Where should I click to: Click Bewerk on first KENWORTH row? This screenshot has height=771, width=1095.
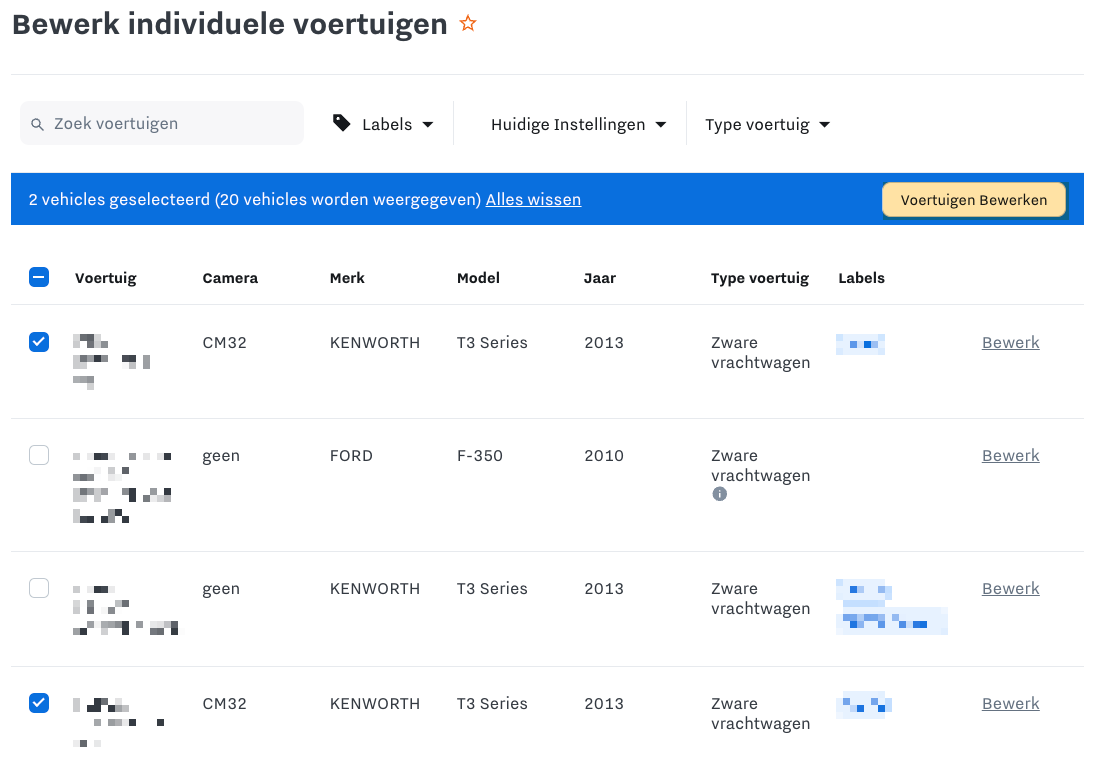pyautogui.click(x=1010, y=343)
